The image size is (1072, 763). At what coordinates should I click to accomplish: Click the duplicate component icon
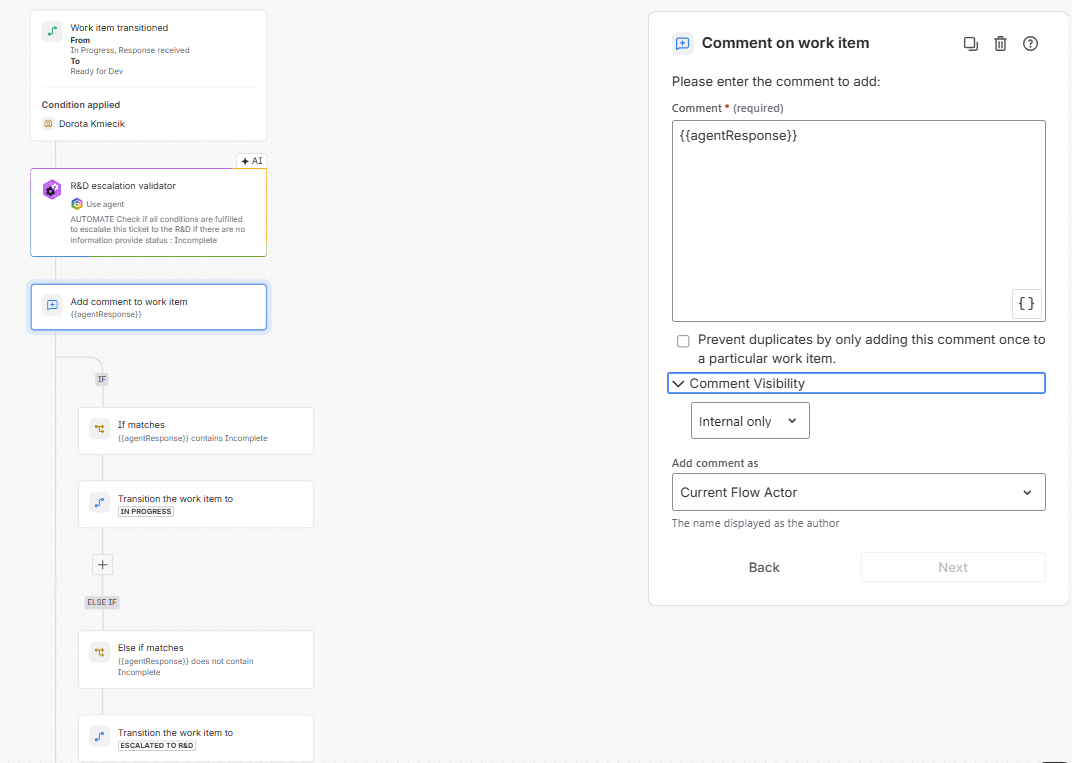click(x=970, y=44)
